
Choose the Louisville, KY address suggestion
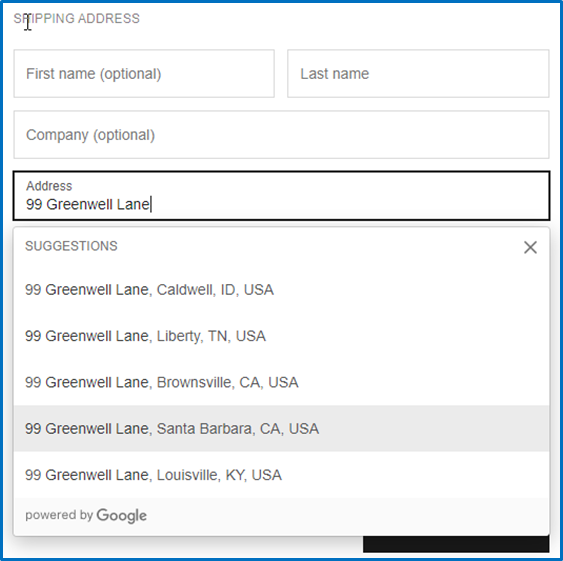coord(282,475)
